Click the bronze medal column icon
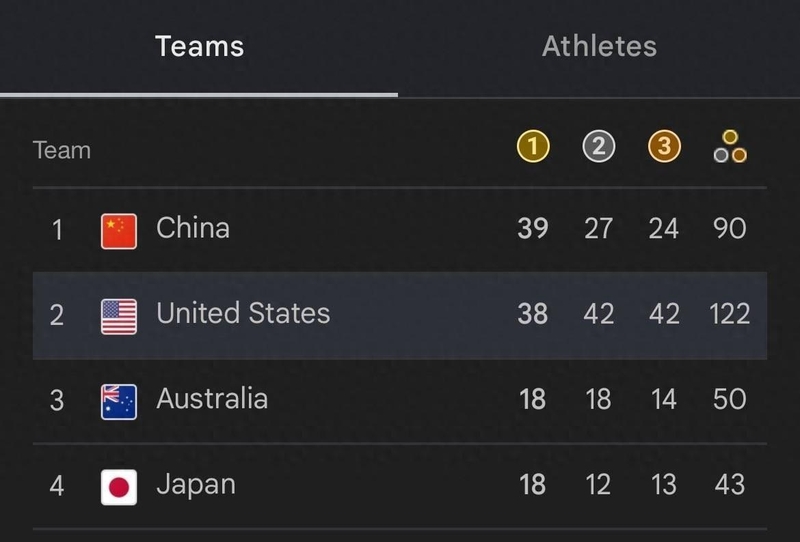Image resolution: width=800 pixels, height=542 pixels. tap(663, 148)
